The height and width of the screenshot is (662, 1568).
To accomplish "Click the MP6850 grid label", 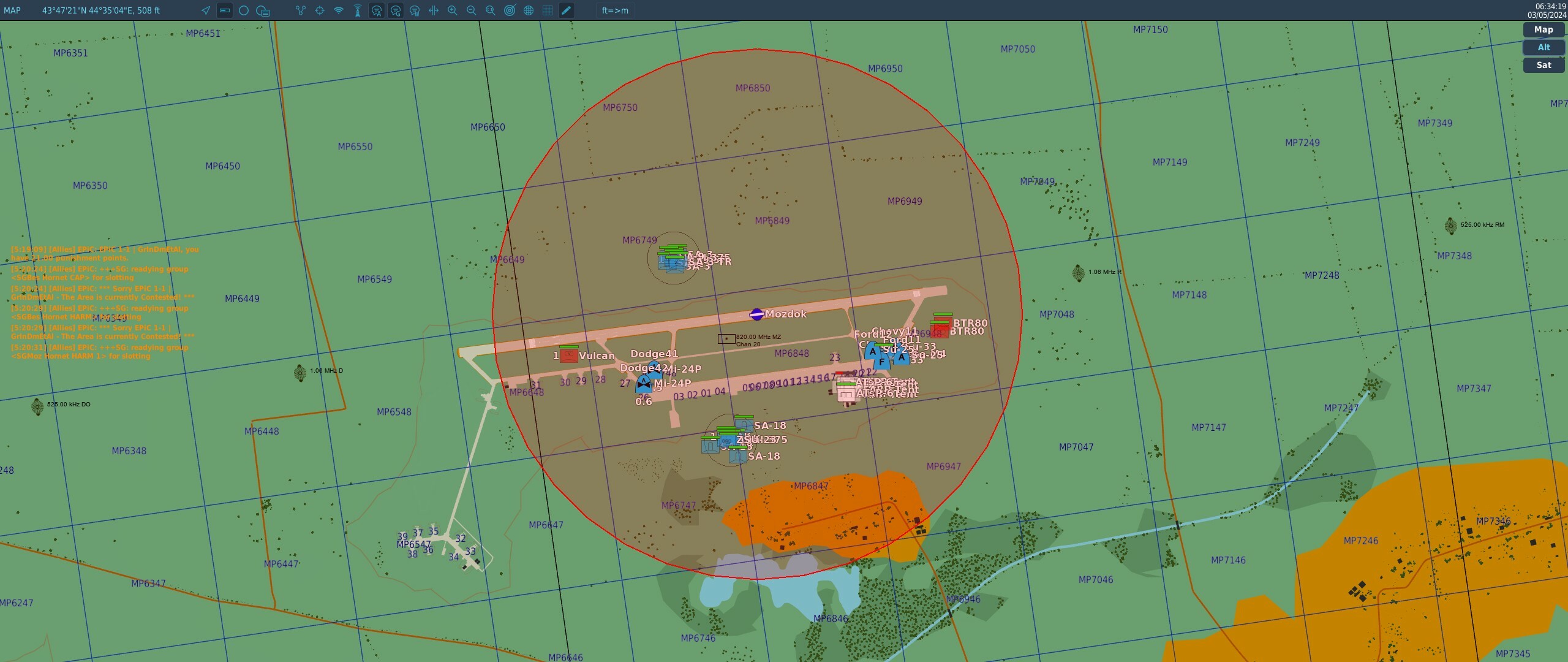I will pos(753,88).
